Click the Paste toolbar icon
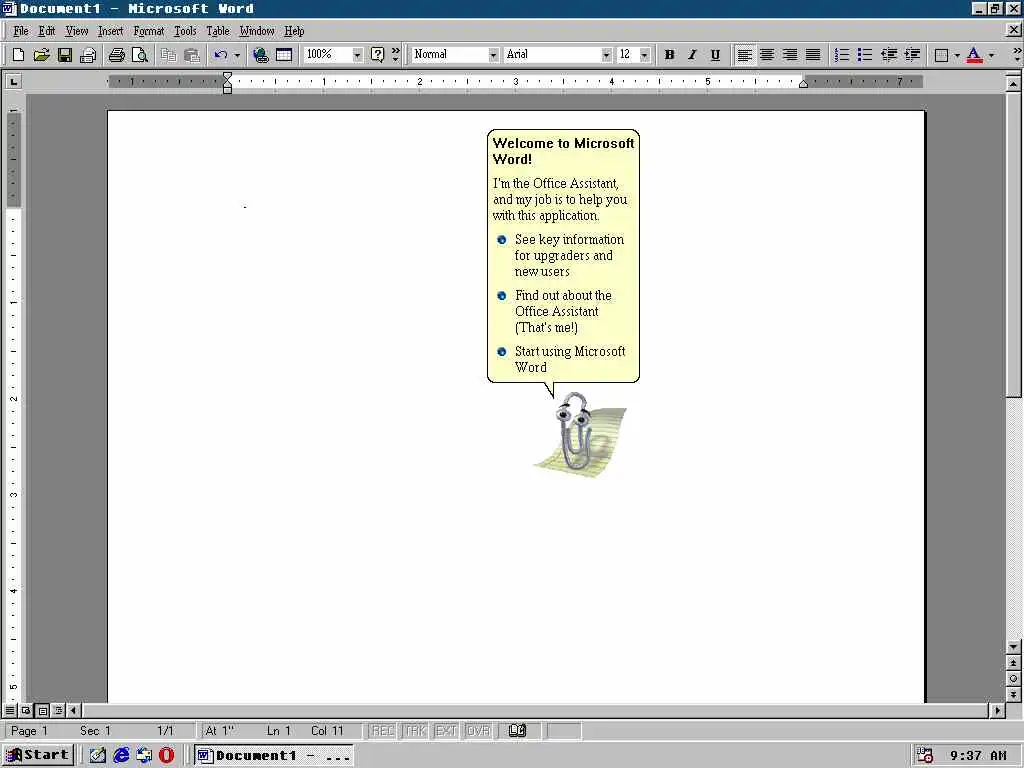1024x768 pixels. click(x=191, y=55)
